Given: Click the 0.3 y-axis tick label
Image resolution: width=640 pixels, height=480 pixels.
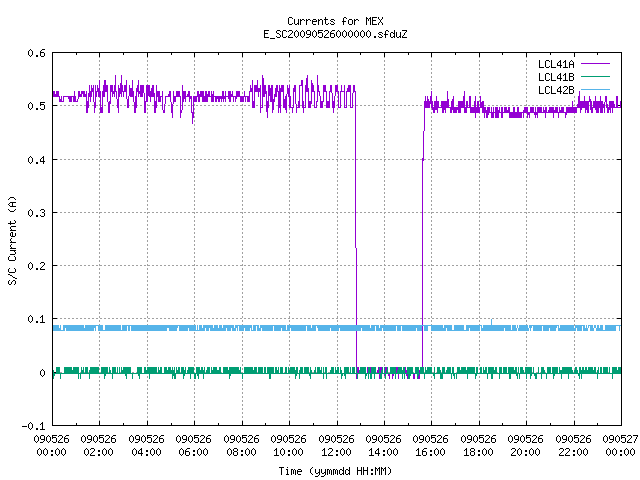Looking at the screenshot, I should pyautogui.click(x=36, y=213).
